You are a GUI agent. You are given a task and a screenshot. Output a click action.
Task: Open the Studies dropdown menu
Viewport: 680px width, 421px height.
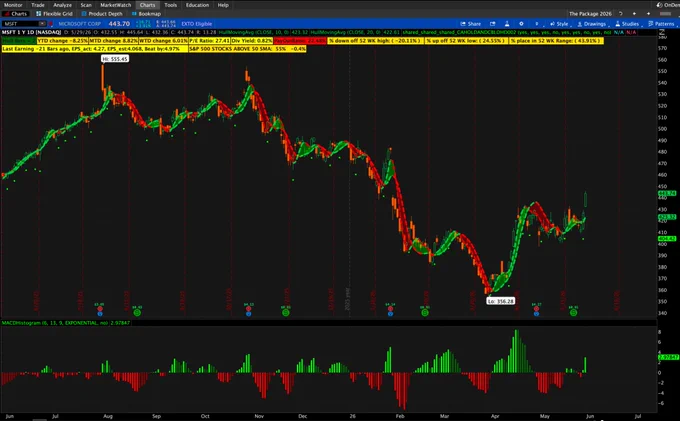(x=627, y=24)
